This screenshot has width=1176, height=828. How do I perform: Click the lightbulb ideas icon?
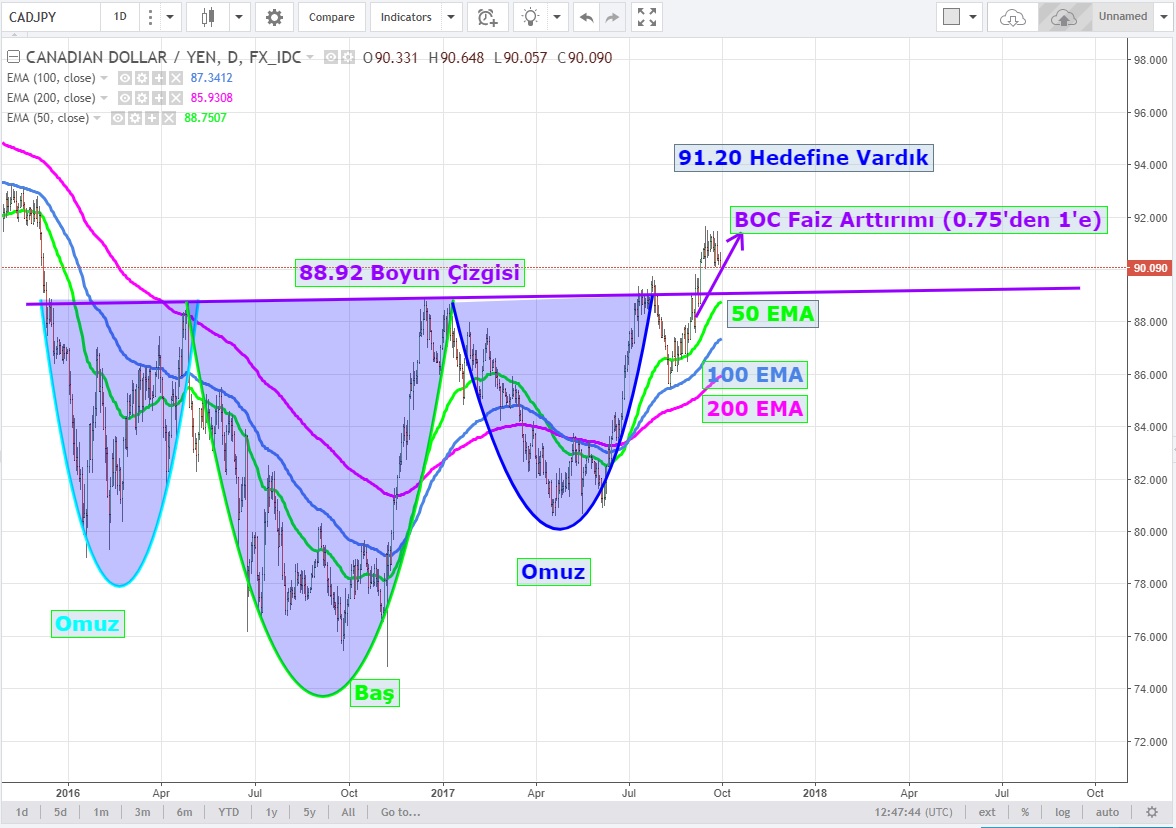click(x=531, y=17)
